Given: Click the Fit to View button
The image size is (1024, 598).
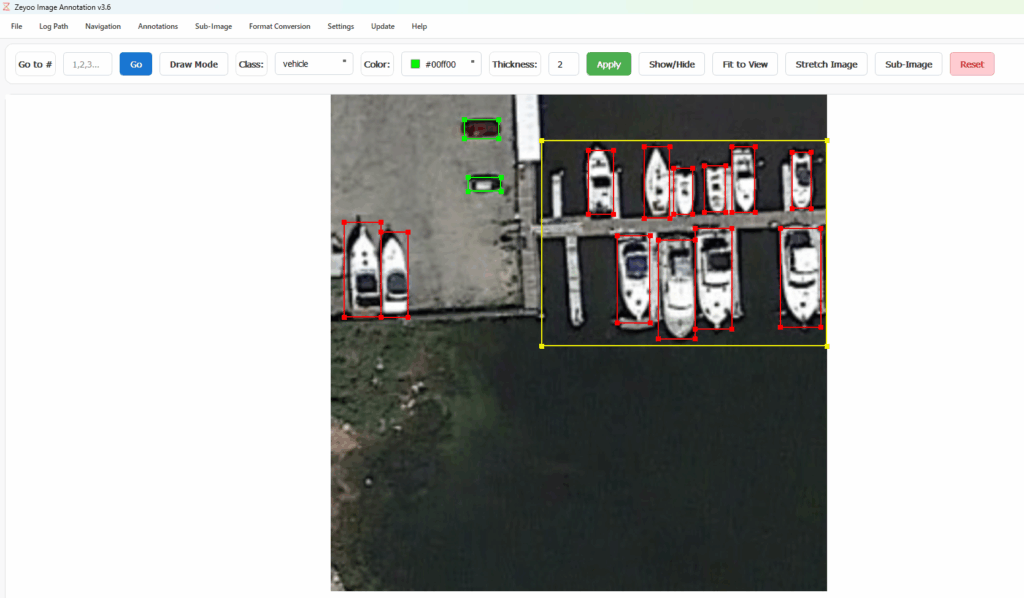Looking at the screenshot, I should coord(744,64).
